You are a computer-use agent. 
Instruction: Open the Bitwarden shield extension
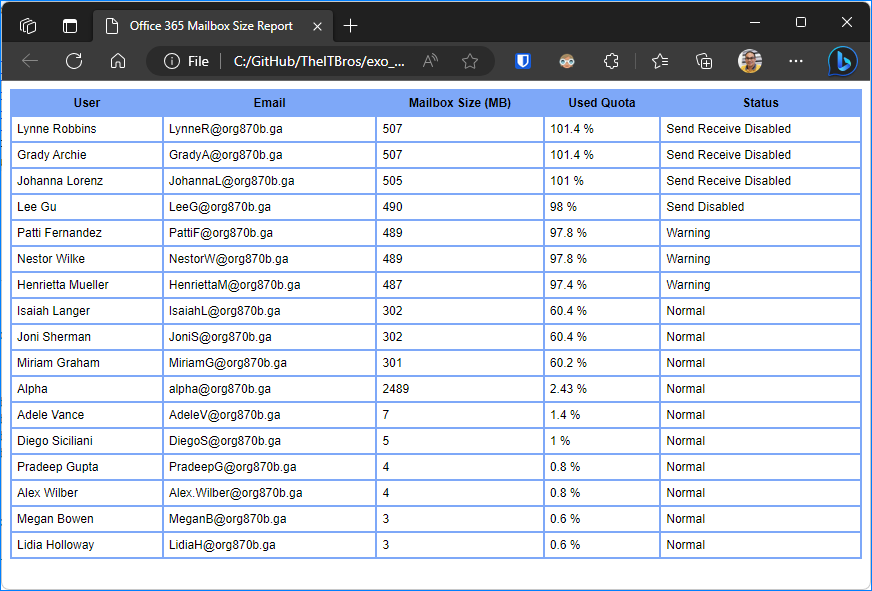point(523,61)
